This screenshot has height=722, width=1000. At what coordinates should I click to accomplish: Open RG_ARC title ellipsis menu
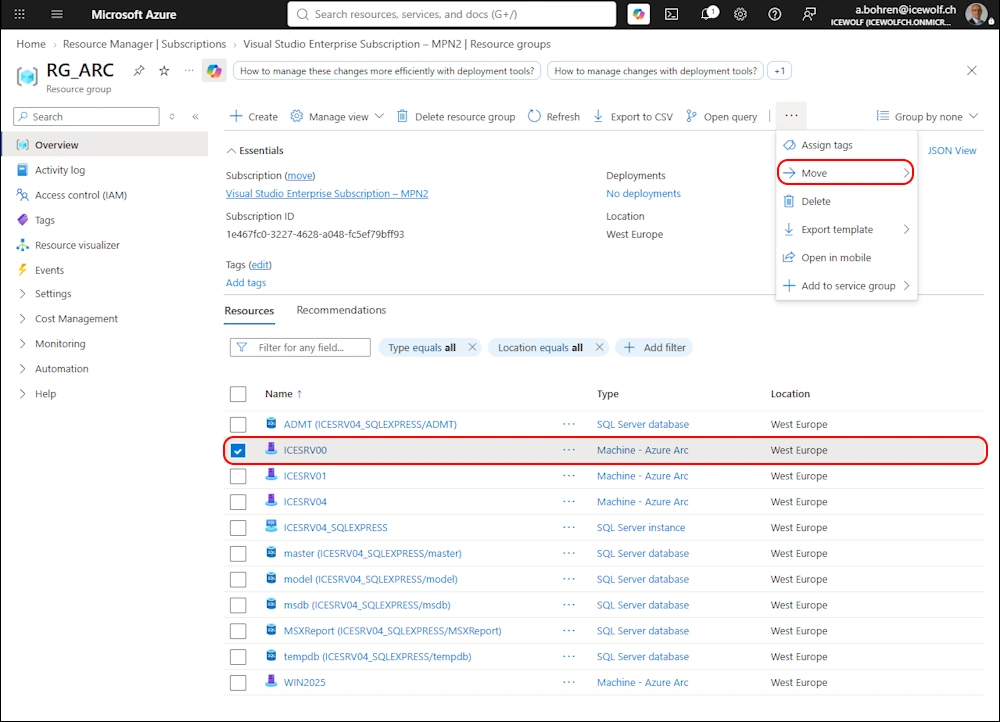pos(189,71)
